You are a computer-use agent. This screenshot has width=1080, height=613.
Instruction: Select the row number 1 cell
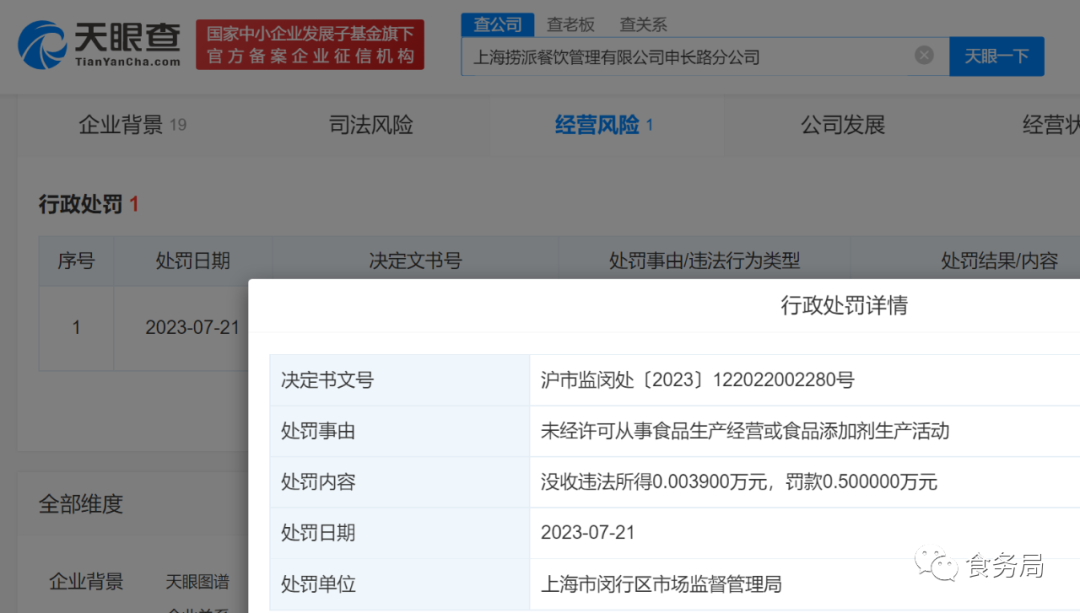(76, 328)
